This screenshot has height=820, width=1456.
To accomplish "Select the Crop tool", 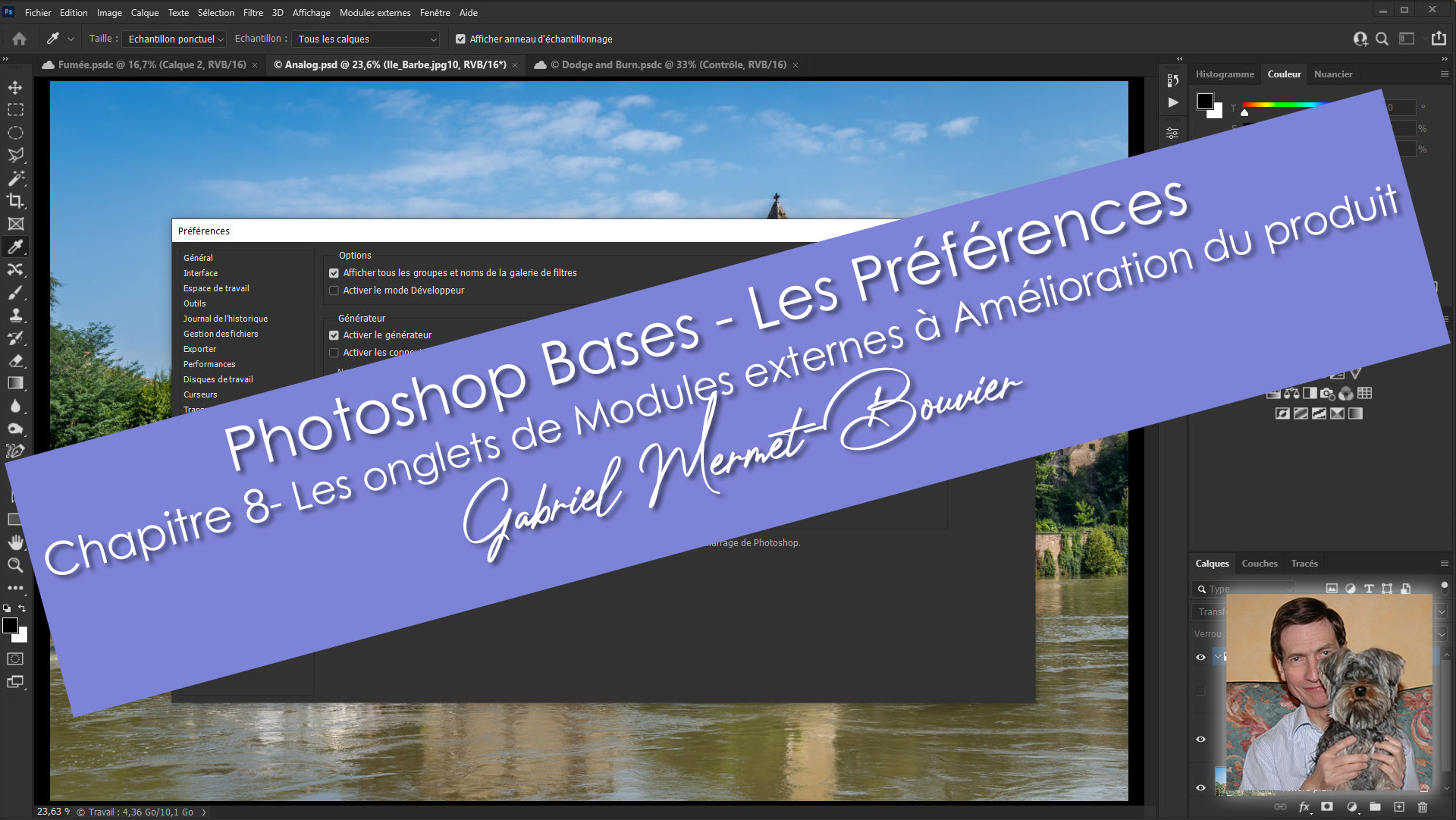I will click(15, 201).
